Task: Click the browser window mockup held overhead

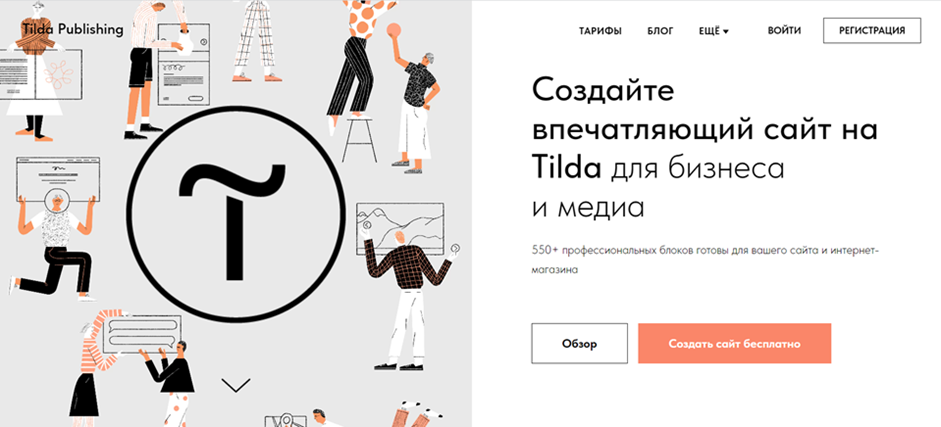Action: tap(58, 178)
